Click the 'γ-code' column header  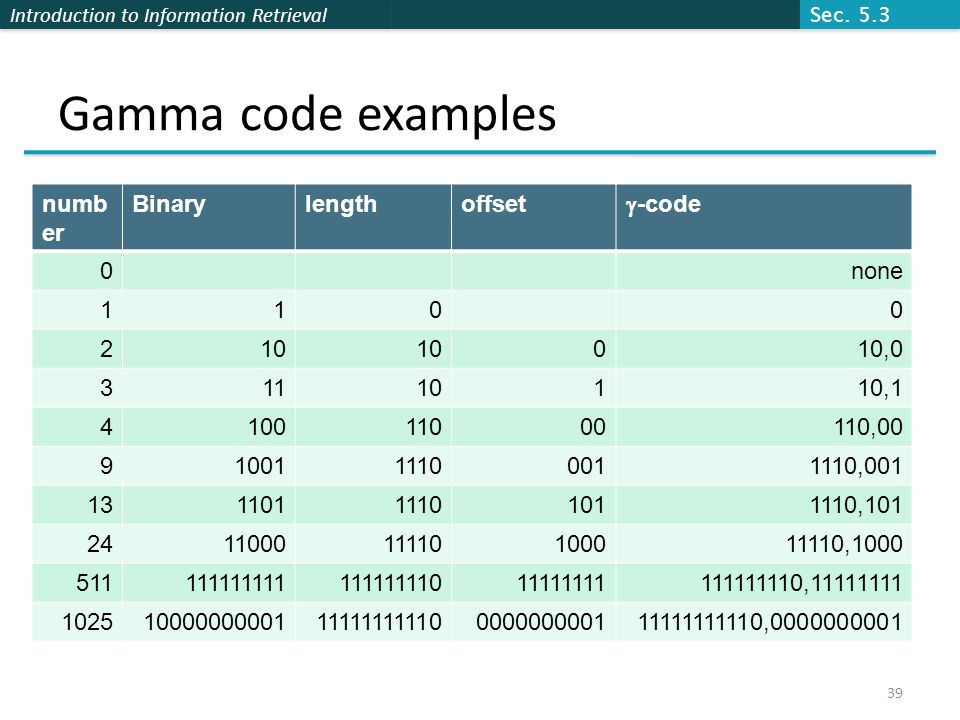(x=763, y=217)
